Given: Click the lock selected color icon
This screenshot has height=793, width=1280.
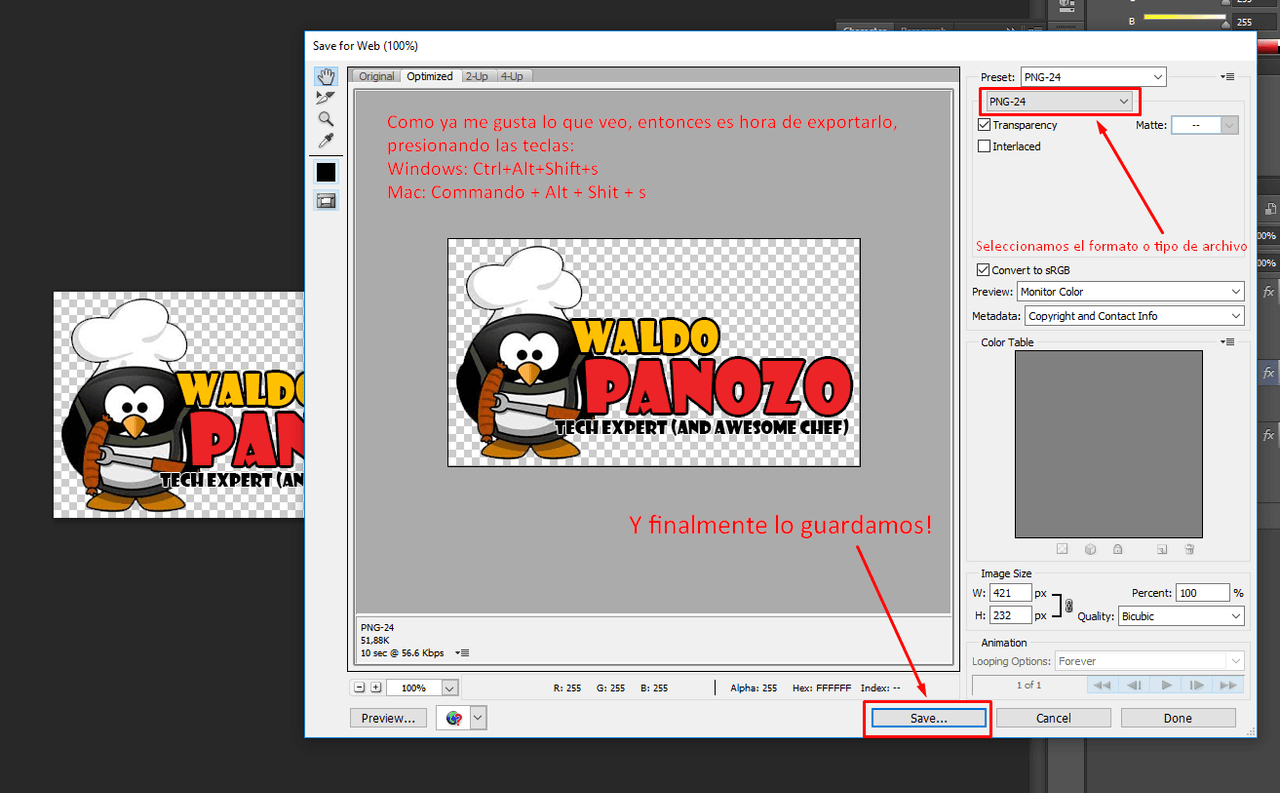Looking at the screenshot, I should pos(1118,549).
